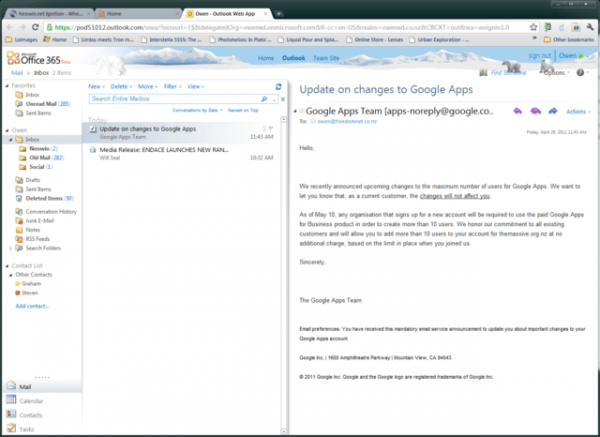Open the New dropdown menu
600x437 pixels.
tap(96, 86)
